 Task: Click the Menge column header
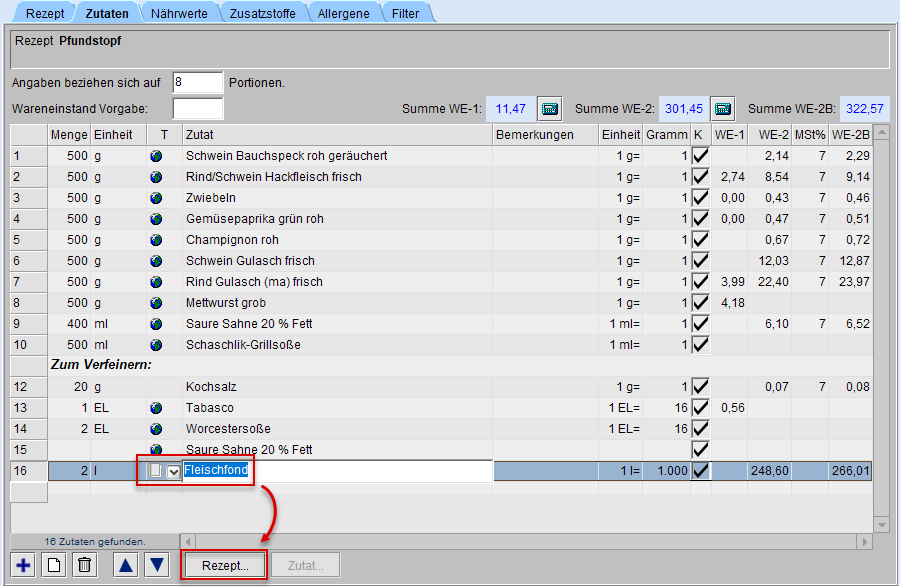[x=69, y=135]
